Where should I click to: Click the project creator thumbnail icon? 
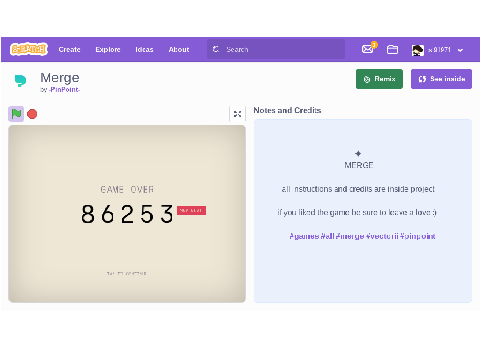20,80
